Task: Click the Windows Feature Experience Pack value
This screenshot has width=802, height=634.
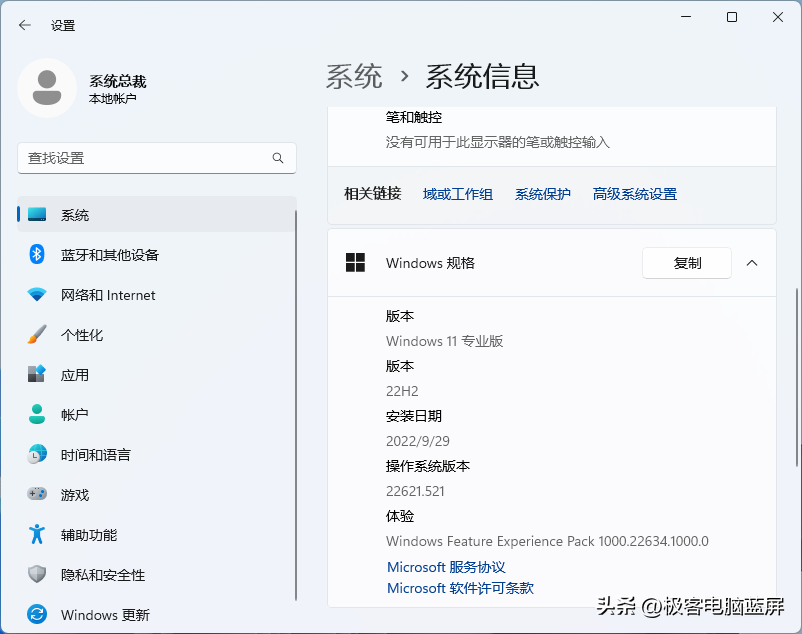Action: tap(547, 541)
